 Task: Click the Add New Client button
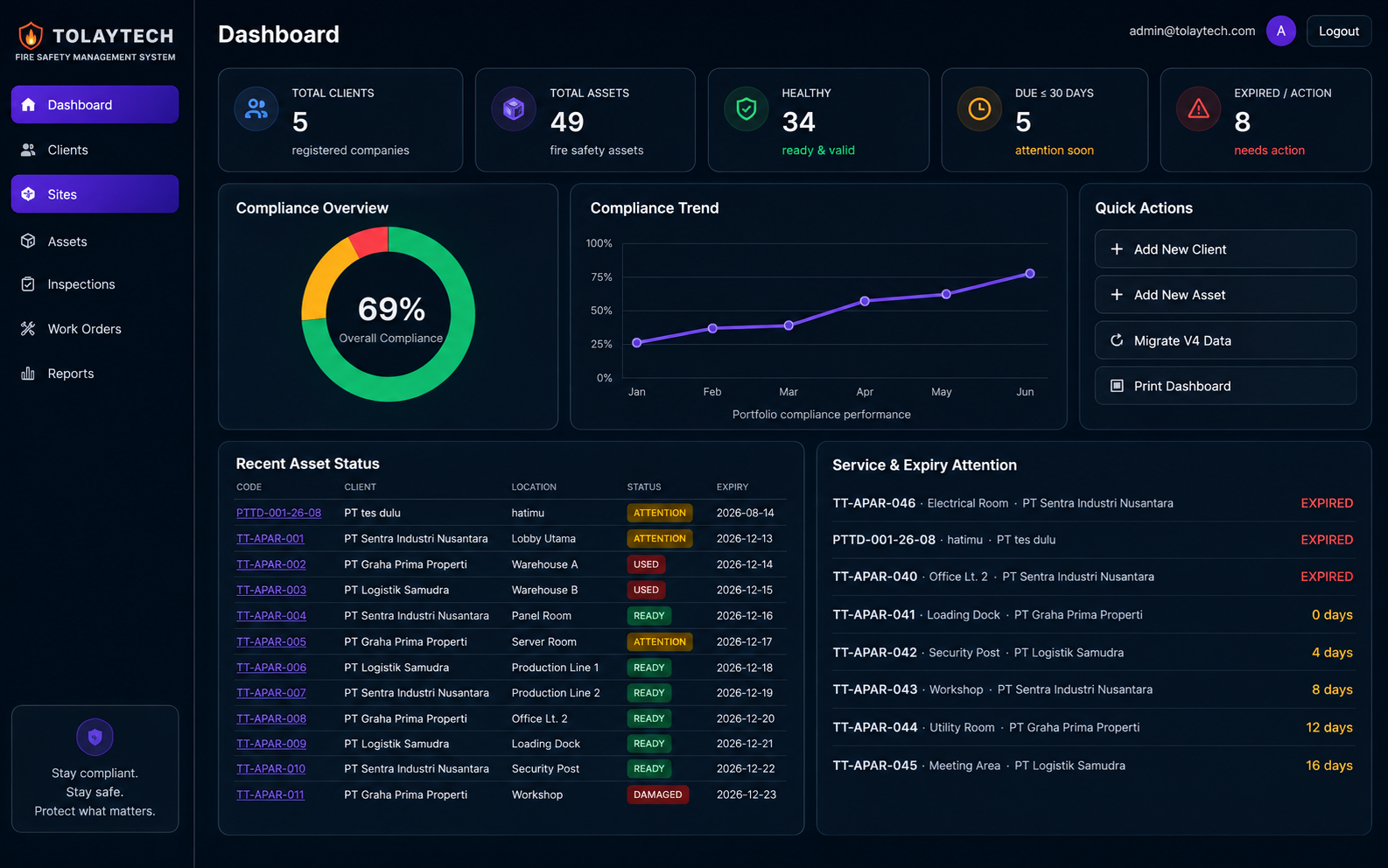click(x=1225, y=249)
